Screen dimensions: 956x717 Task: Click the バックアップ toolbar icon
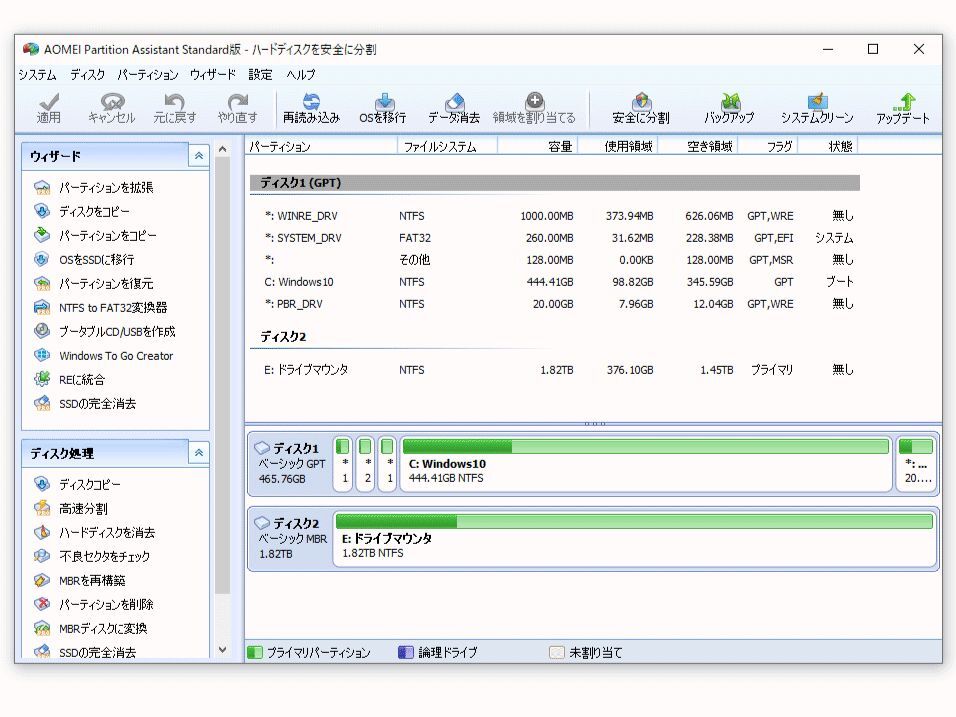(729, 109)
